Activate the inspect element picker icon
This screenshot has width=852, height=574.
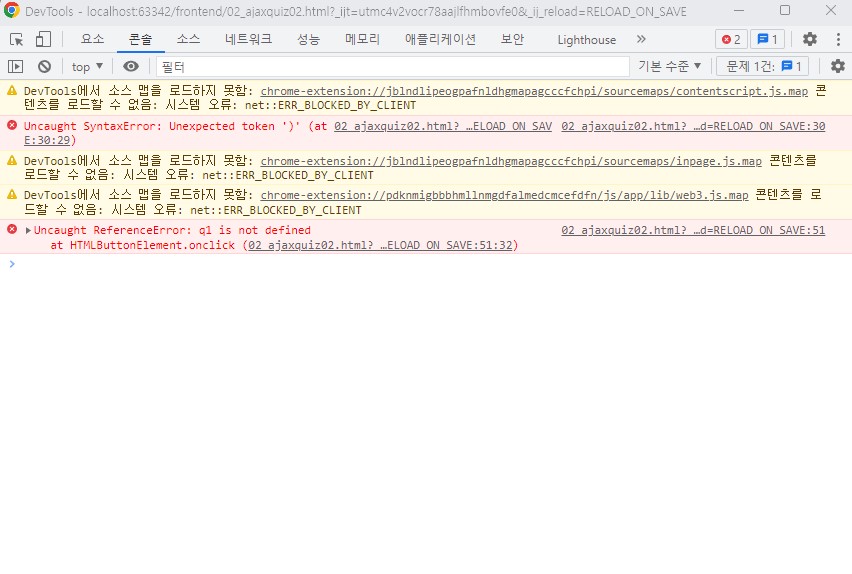(16, 39)
